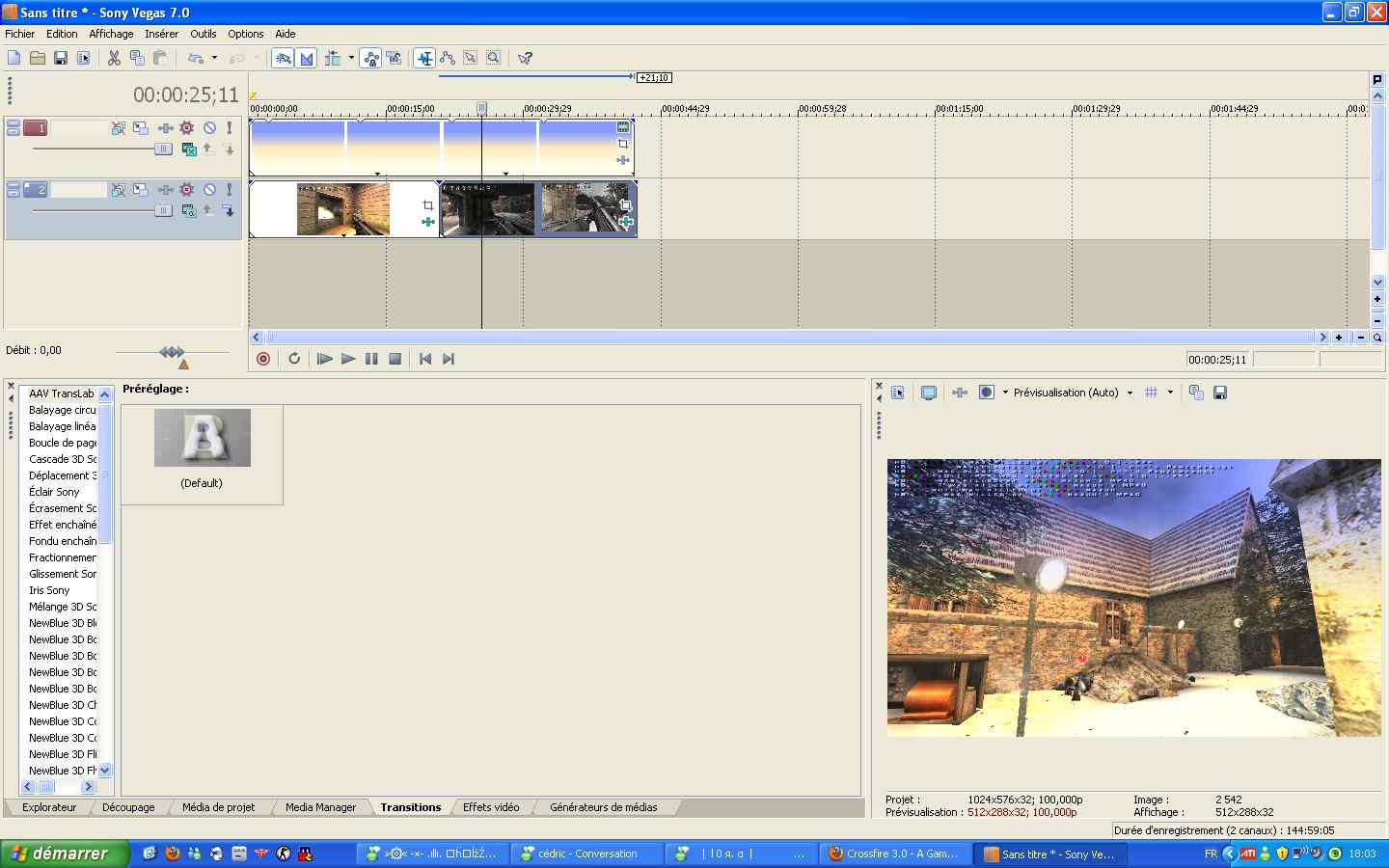Click the level slider on track 1
This screenshot has width=1389, height=868.
click(x=163, y=149)
